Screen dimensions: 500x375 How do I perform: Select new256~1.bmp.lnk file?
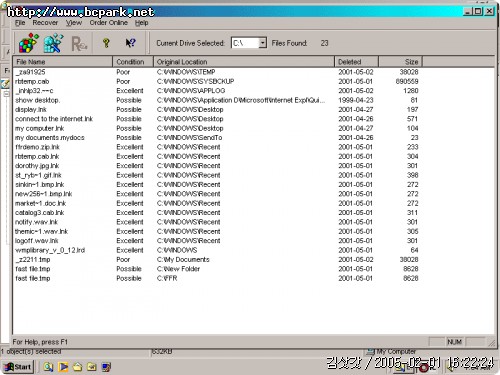pyautogui.click(x=44, y=194)
